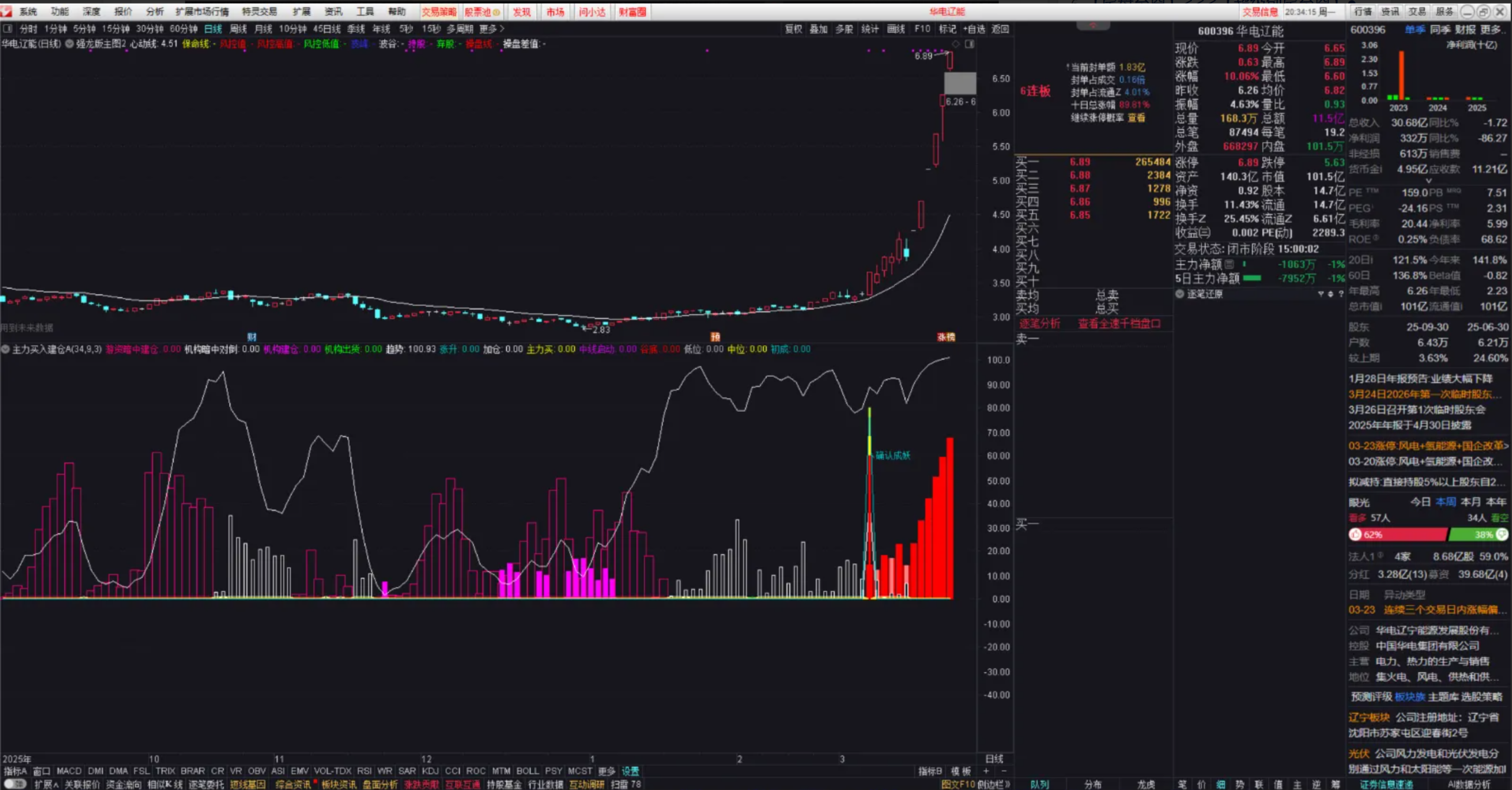Select the 画线 drawing tool

(895, 28)
